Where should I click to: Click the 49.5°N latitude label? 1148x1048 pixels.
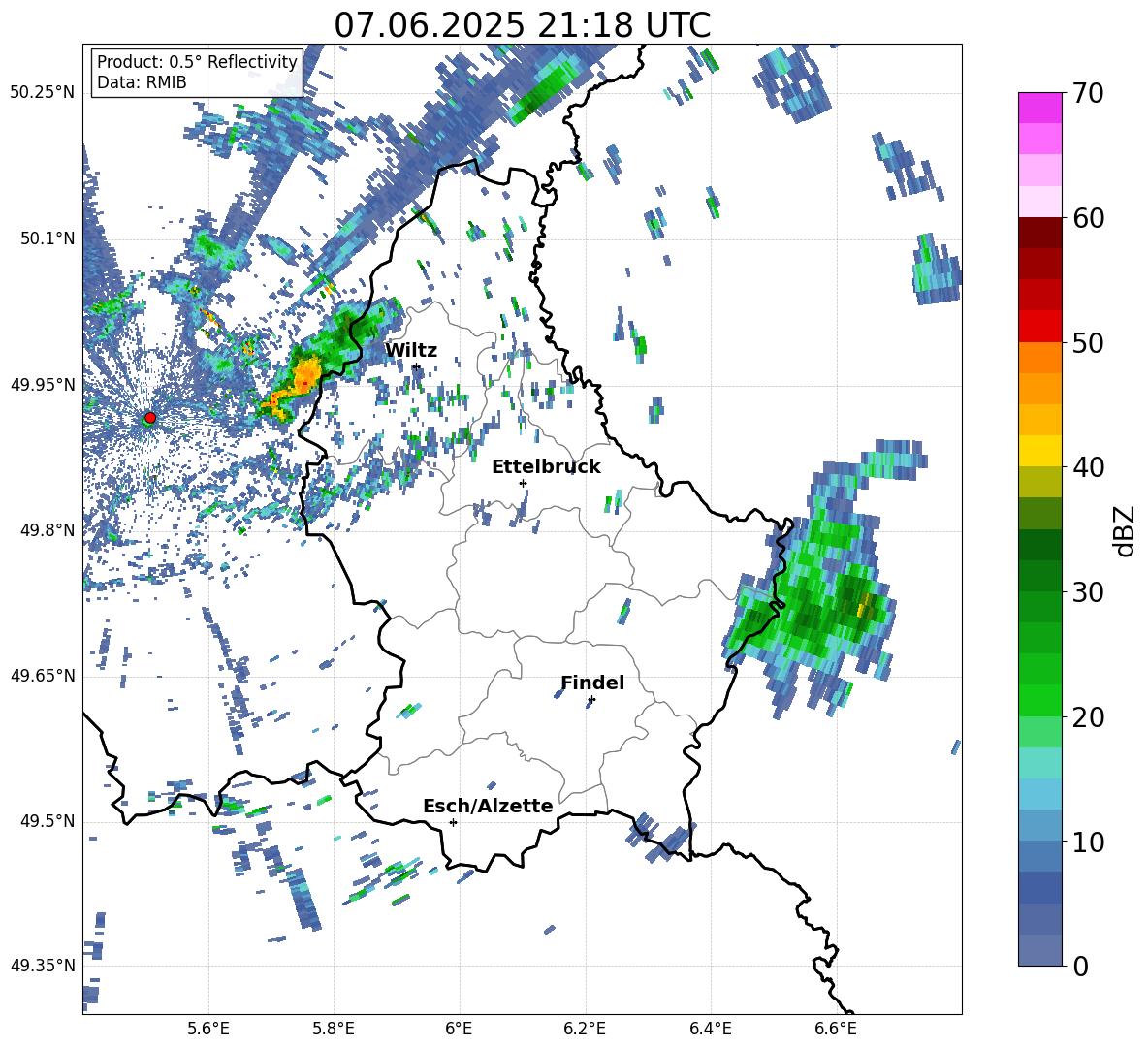[x=48, y=821]
